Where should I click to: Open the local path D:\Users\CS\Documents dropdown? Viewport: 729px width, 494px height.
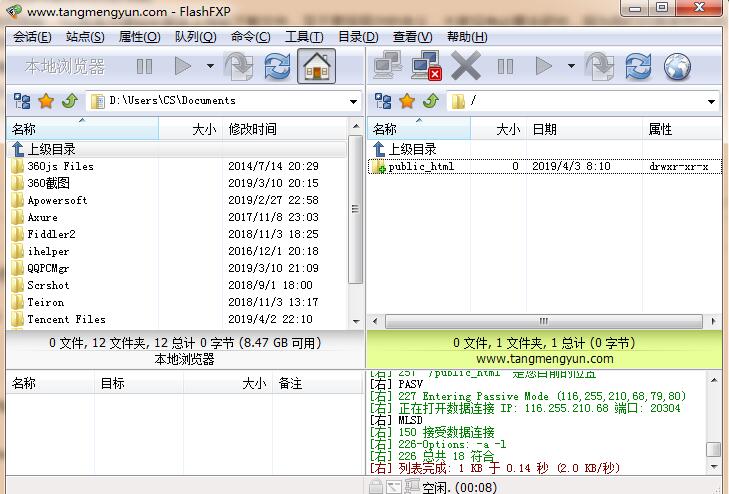353,101
